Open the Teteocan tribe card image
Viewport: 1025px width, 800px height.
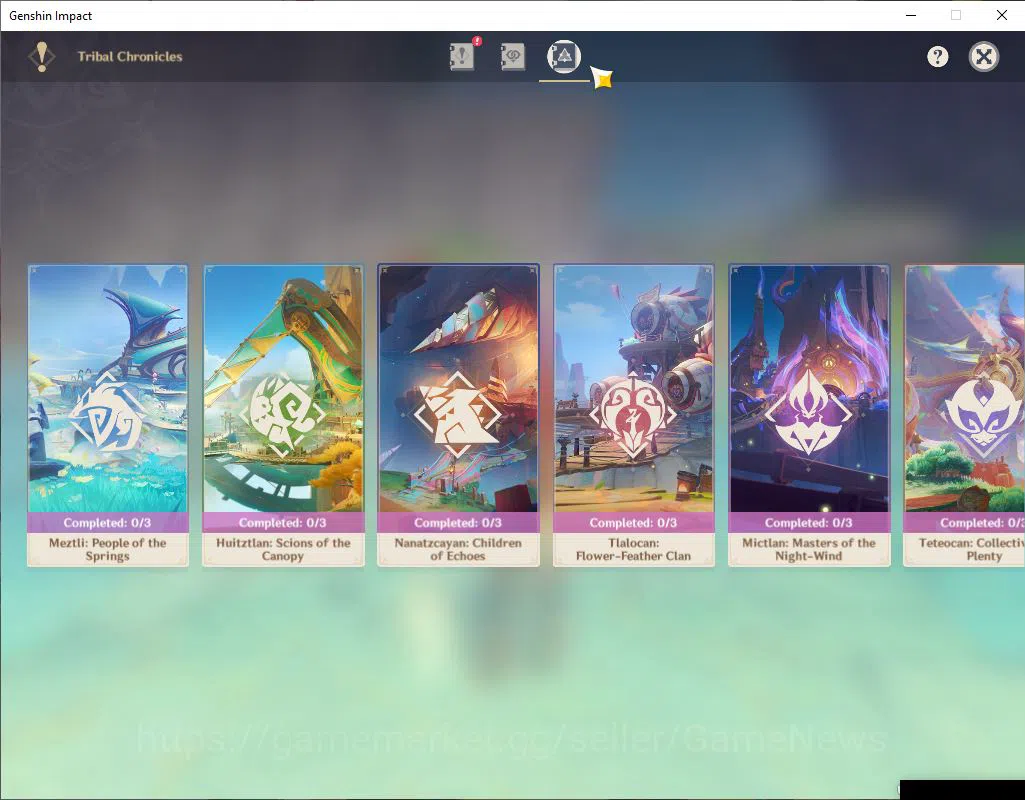tap(965, 388)
